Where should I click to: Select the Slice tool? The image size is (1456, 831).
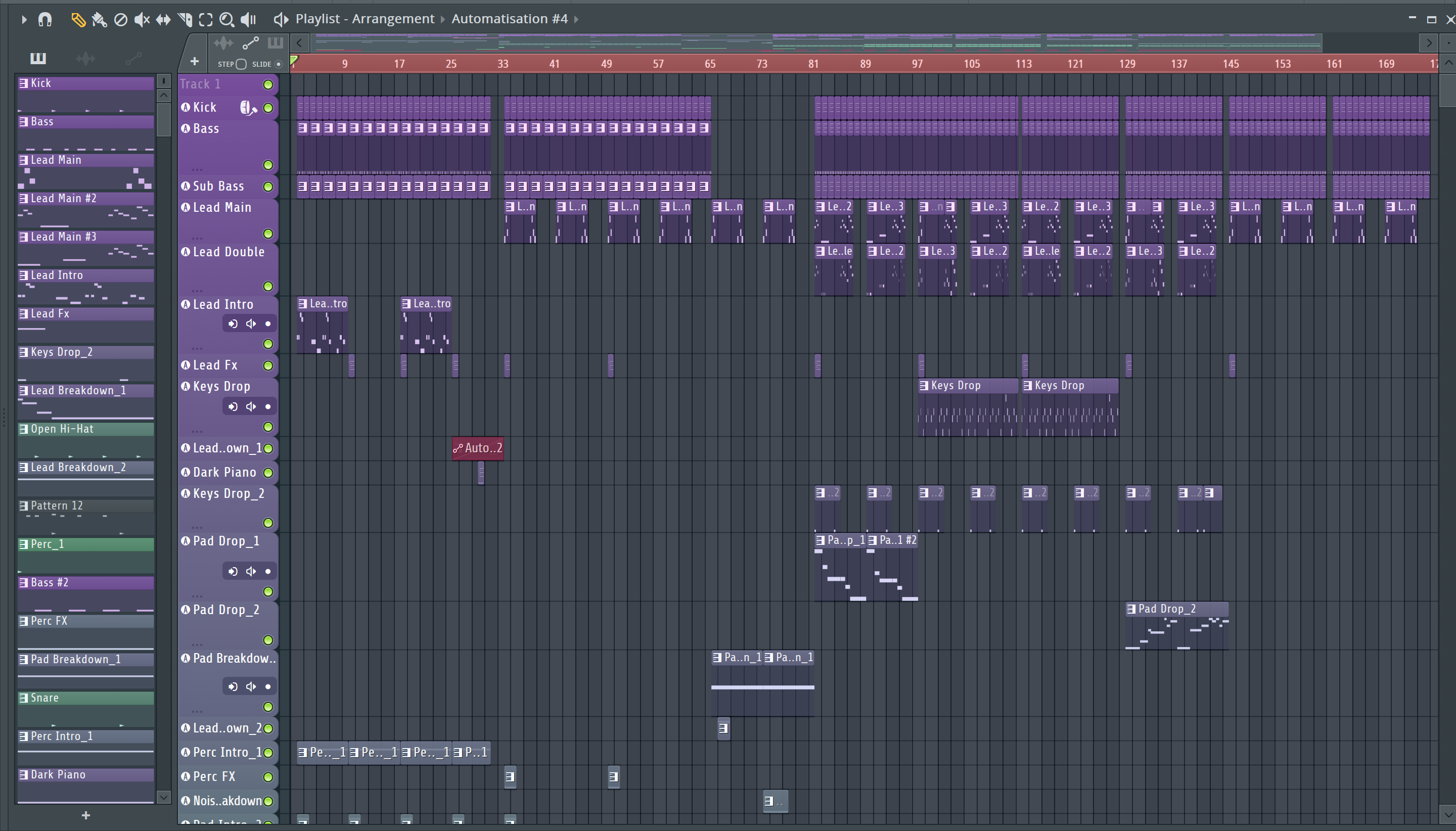(185, 19)
